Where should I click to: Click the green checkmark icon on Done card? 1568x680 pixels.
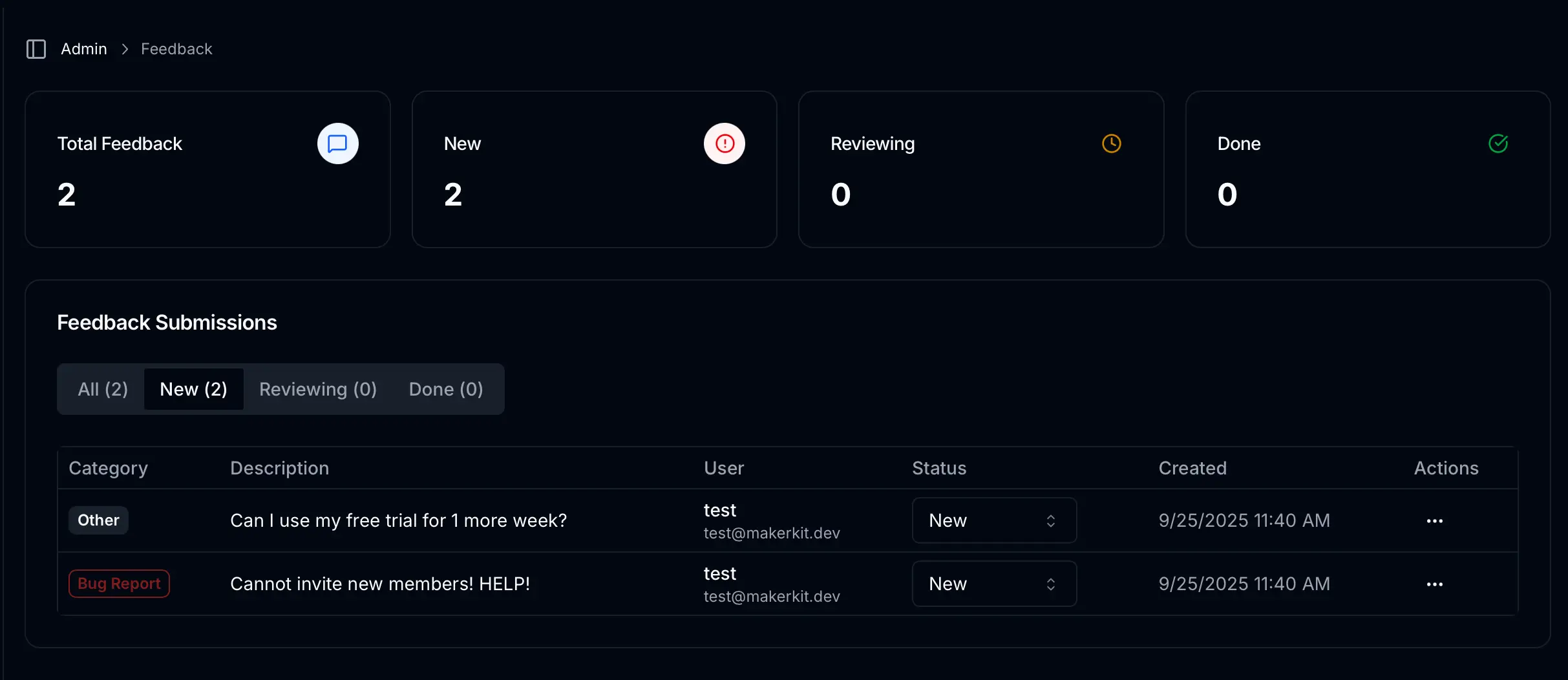click(x=1498, y=143)
